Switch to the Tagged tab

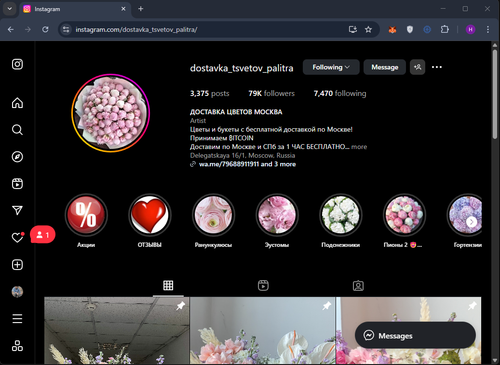pyautogui.click(x=358, y=285)
